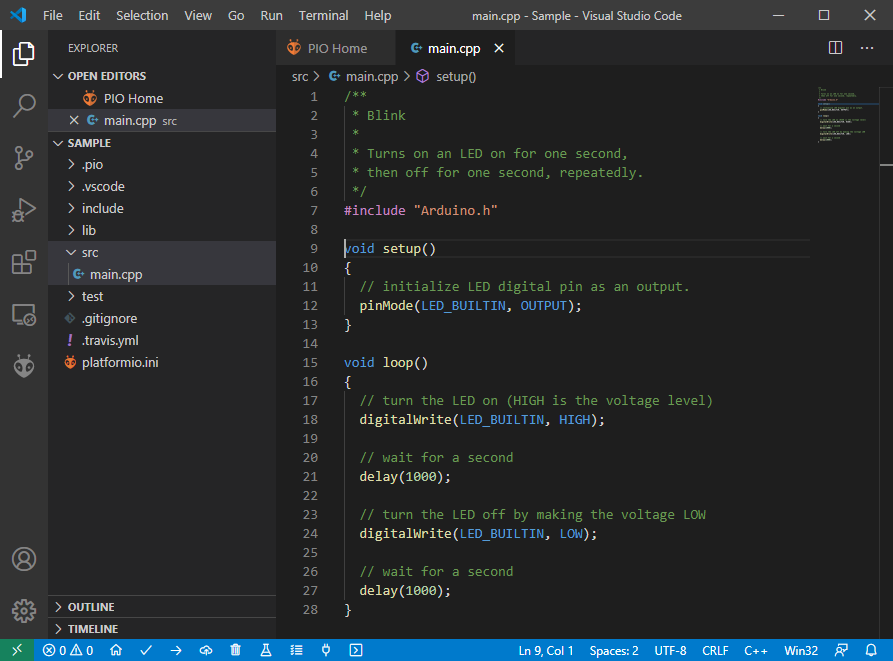The image size is (893, 661).
Task: Open the Help menu
Action: coord(378,15)
